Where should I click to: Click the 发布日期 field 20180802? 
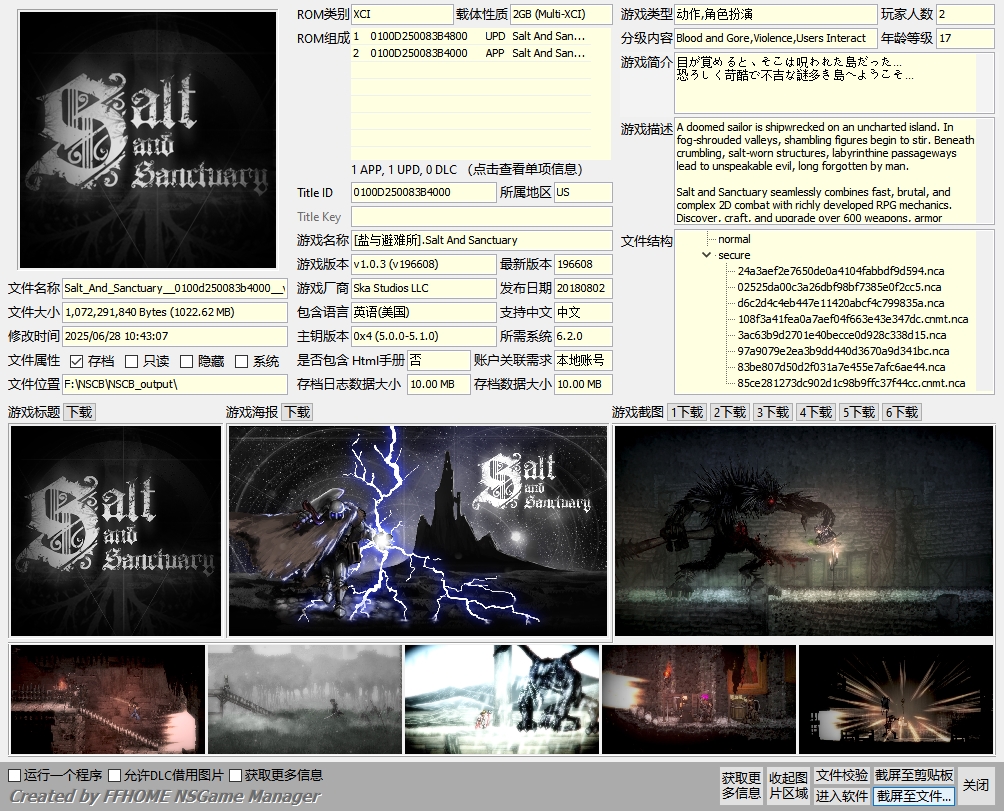click(583, 289)
